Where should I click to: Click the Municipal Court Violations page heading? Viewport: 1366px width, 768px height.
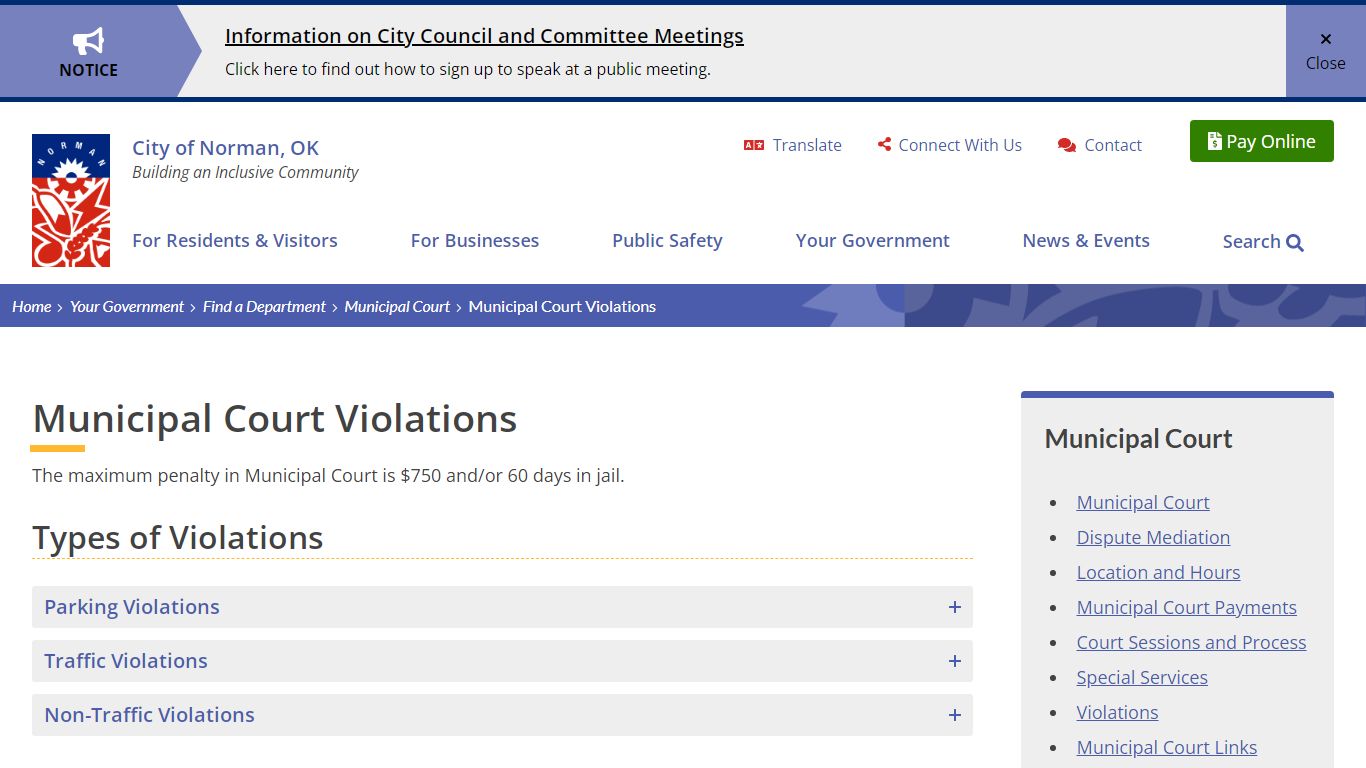(x=274, y=419)
